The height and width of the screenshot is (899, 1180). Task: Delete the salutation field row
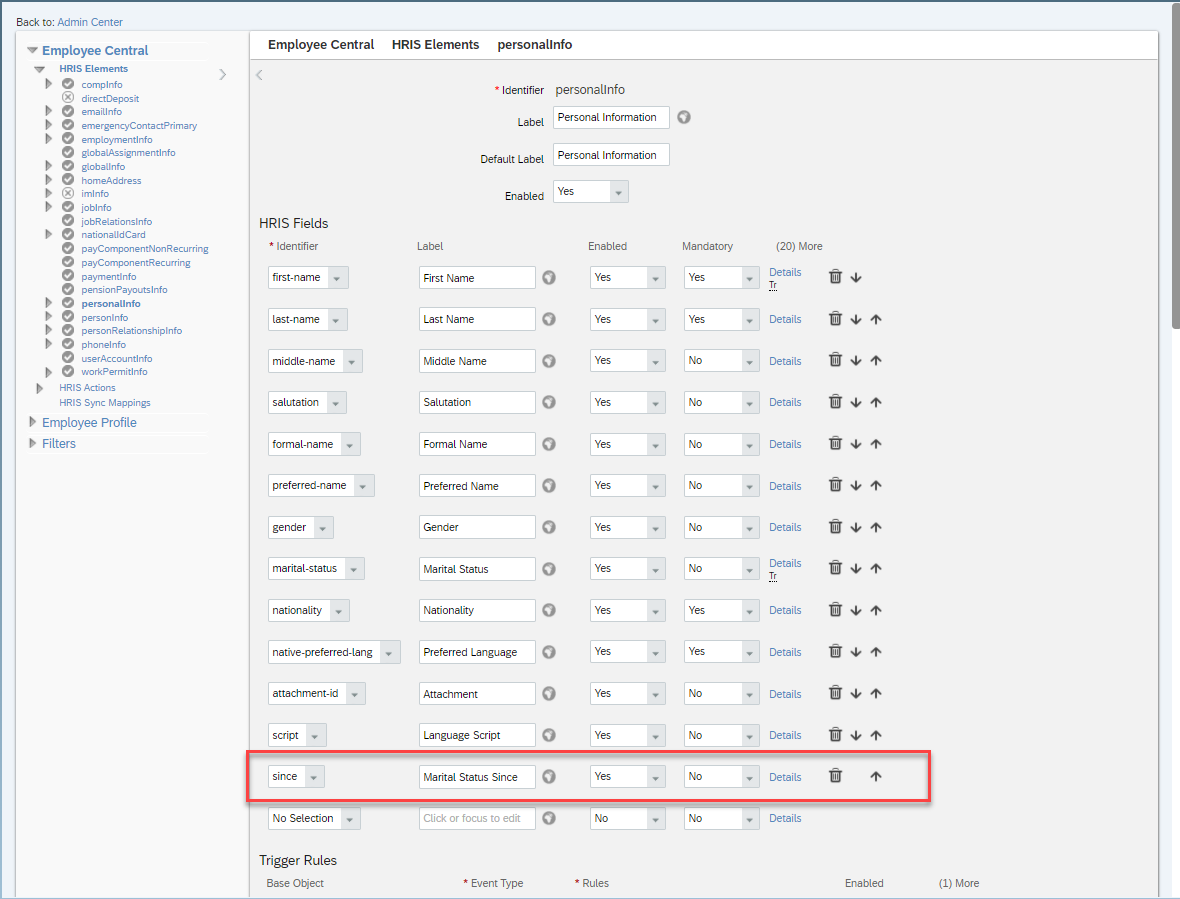(x=835, y=402)
